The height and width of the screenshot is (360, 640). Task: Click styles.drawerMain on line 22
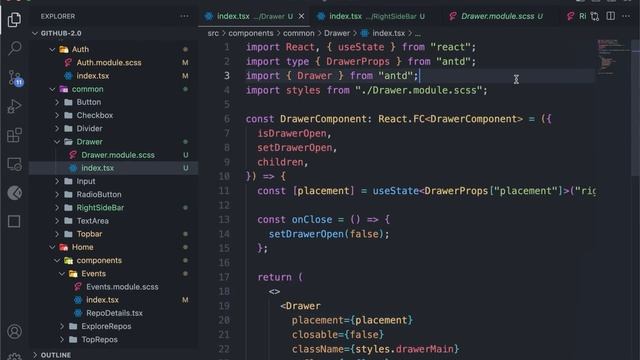[x=404, y=349]
